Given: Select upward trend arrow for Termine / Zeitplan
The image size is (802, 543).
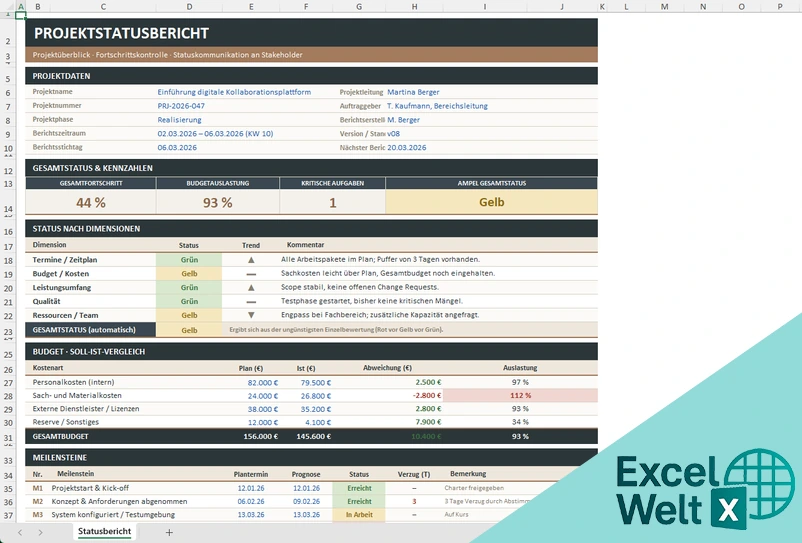Looking at the screenshot, I should pos(251,260).
